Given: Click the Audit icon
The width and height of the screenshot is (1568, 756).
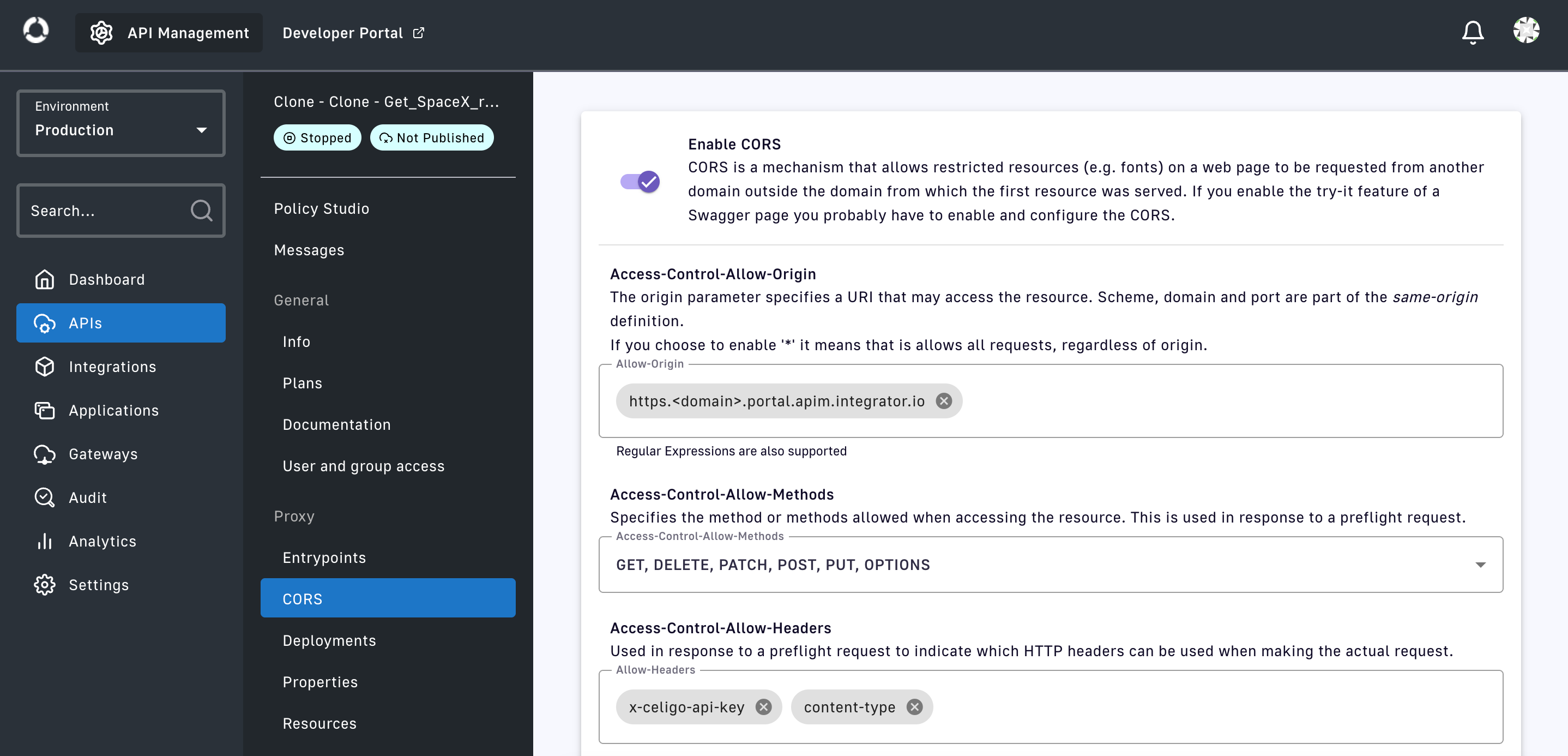Looking at the screenshot, I should pos(45,497).
